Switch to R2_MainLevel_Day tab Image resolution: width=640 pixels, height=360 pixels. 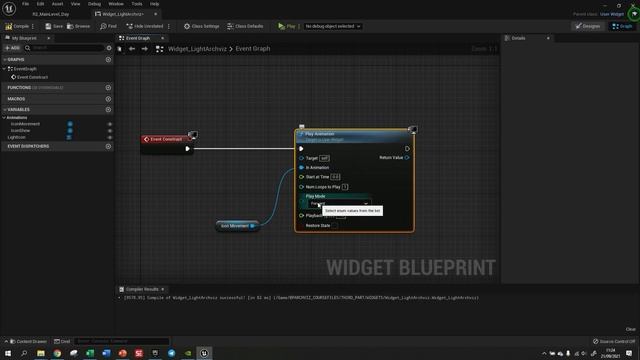pyautogui.click(x=51, y=14)
